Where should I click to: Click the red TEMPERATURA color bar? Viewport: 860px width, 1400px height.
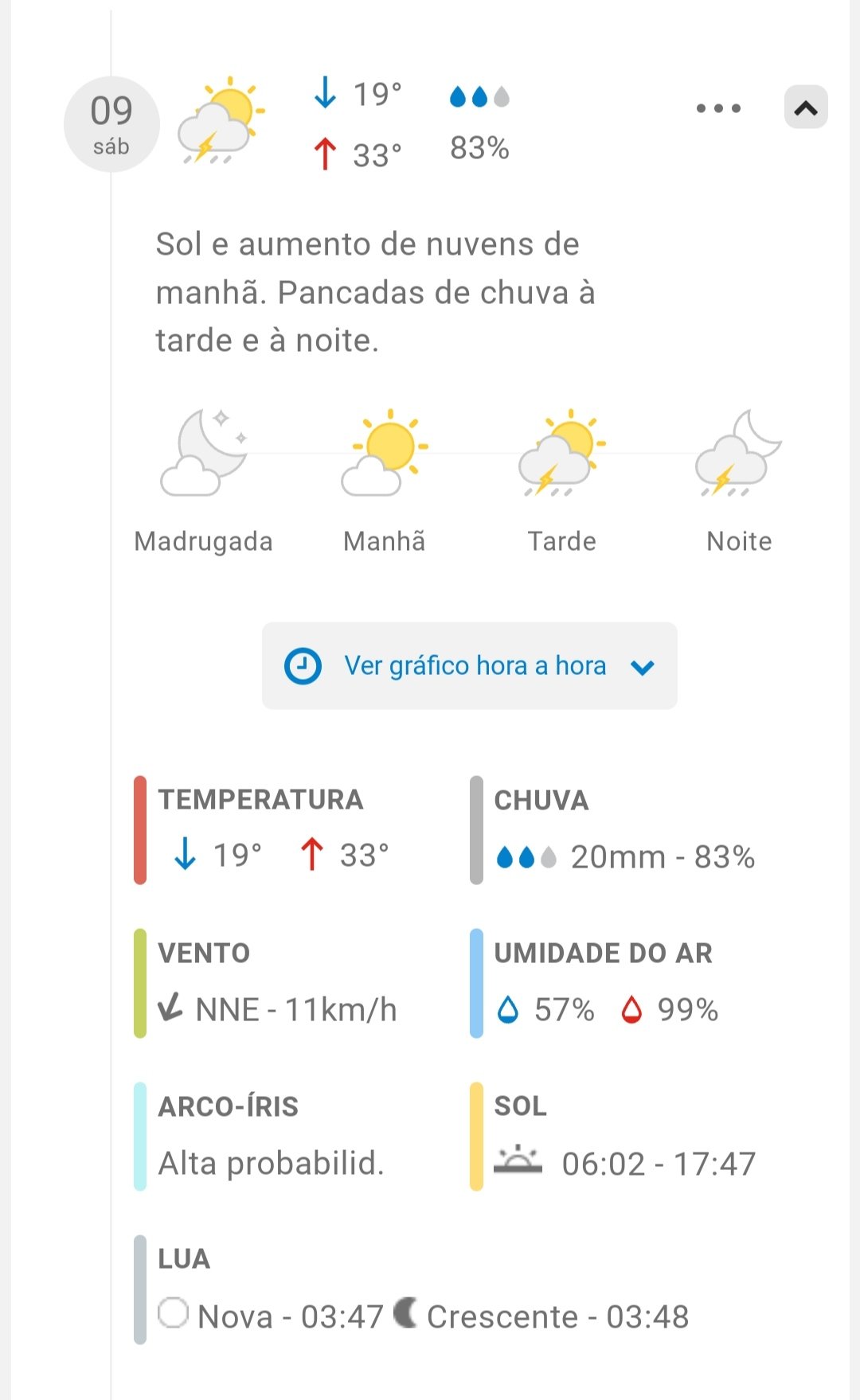point(140,830)
